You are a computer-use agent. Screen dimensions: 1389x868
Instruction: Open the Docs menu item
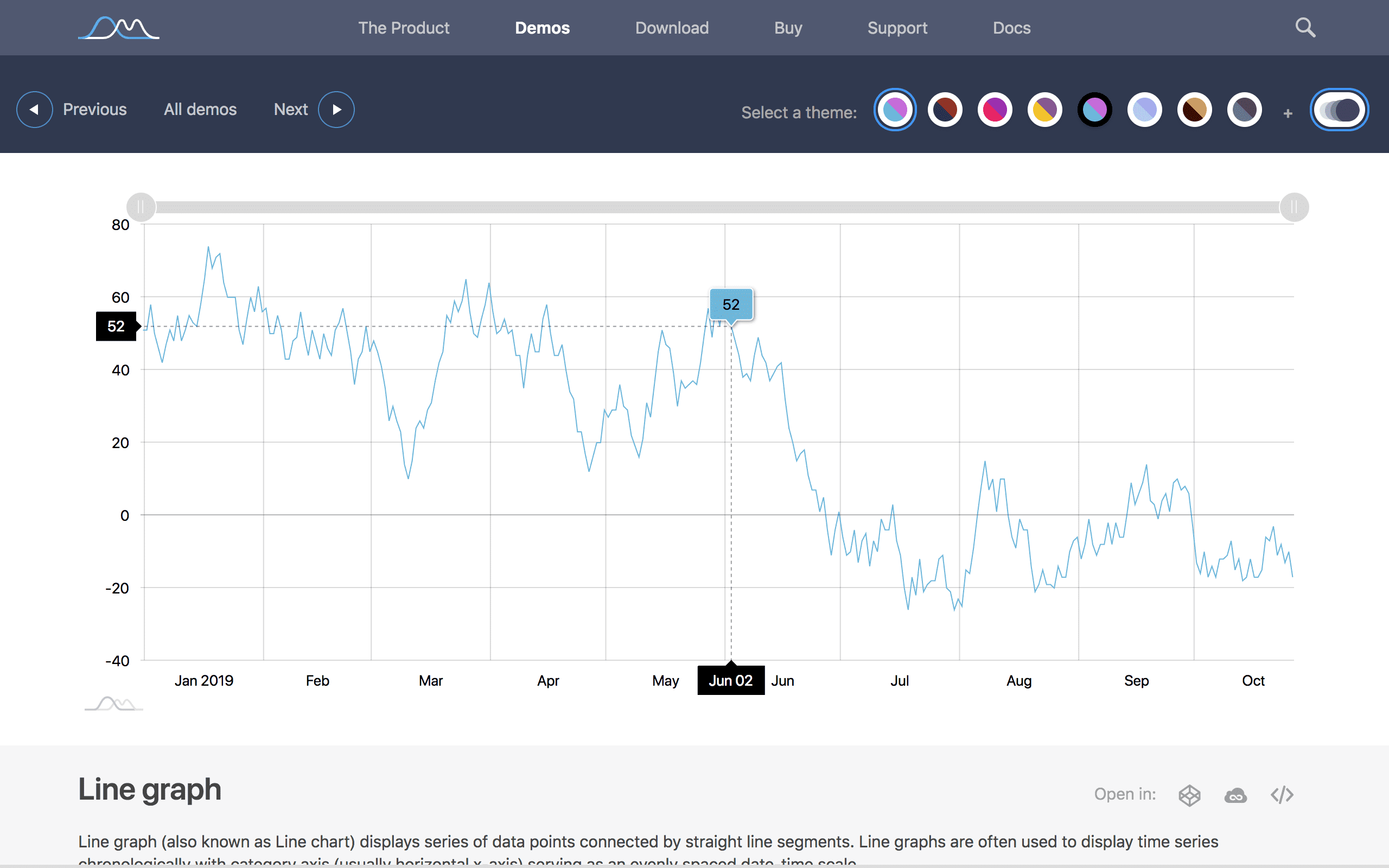pyautogui.click(x=1012, y=28)
